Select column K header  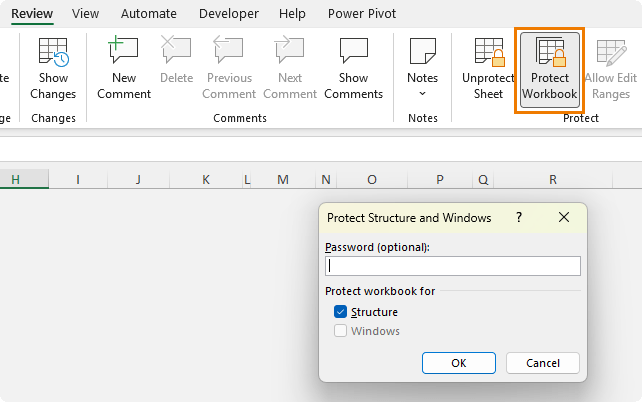206,179
